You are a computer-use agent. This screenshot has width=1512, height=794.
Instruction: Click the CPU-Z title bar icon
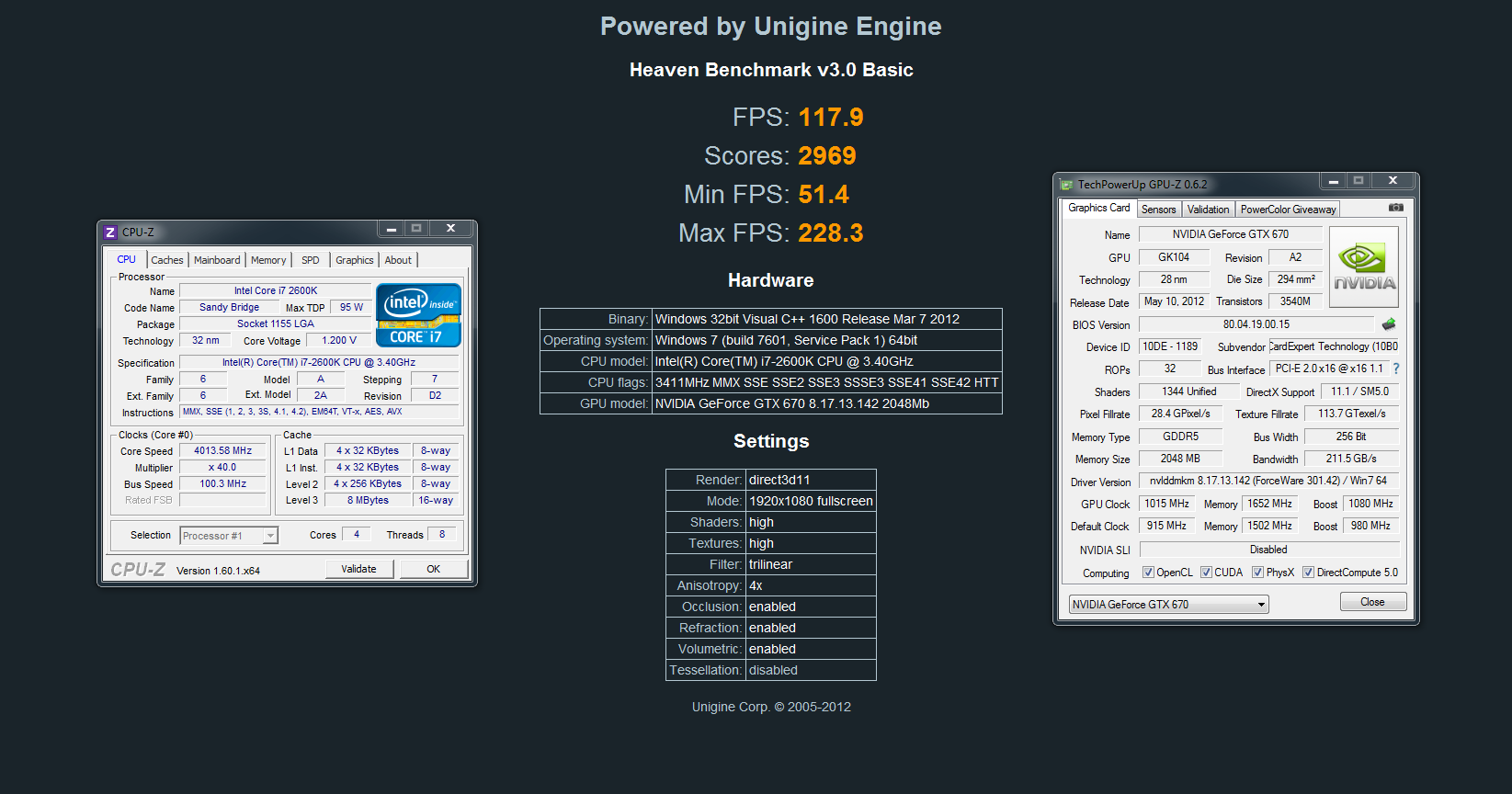click(x=110, y=232)
